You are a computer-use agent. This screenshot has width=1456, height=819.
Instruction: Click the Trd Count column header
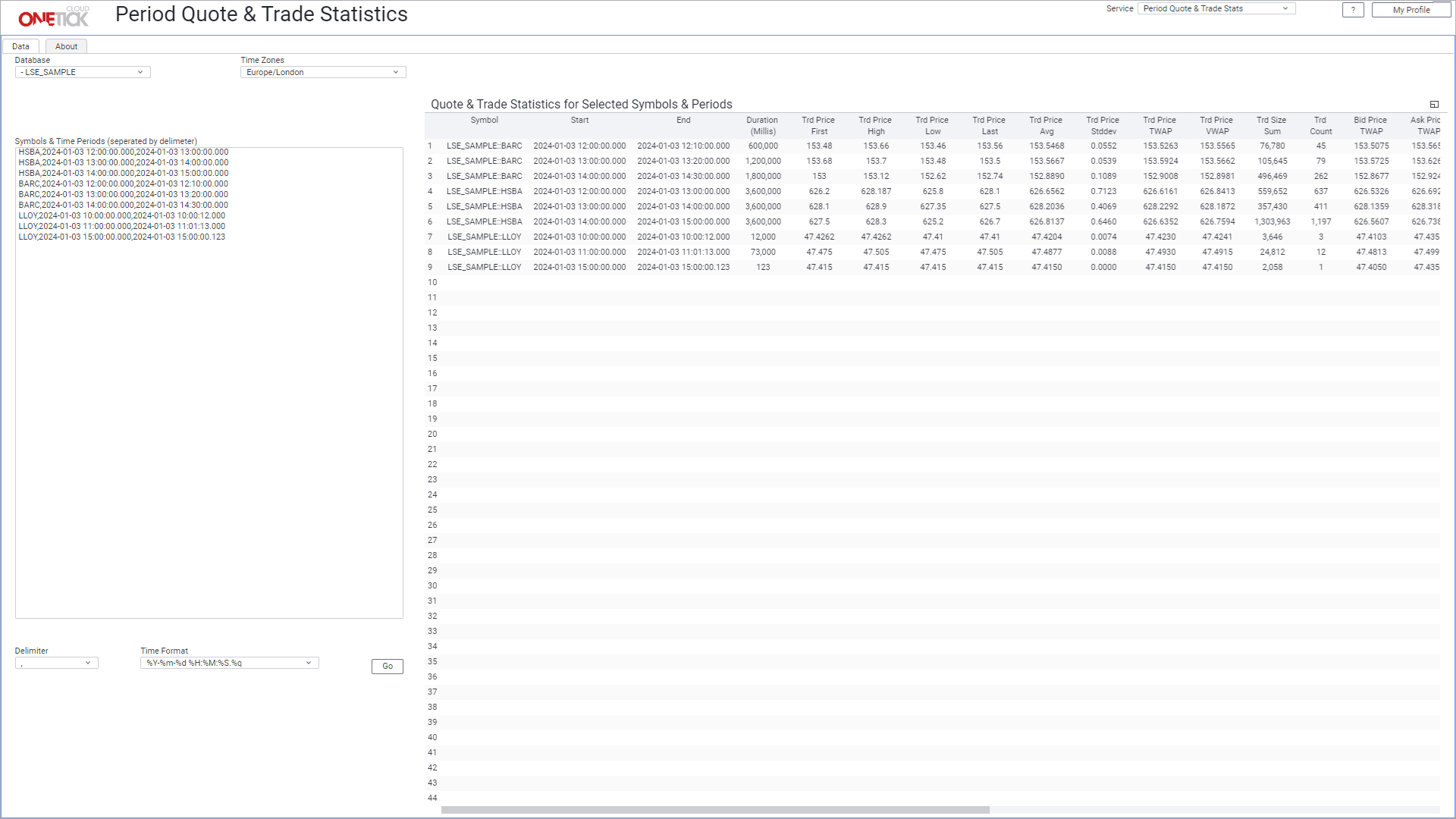tap(1320, 126)
